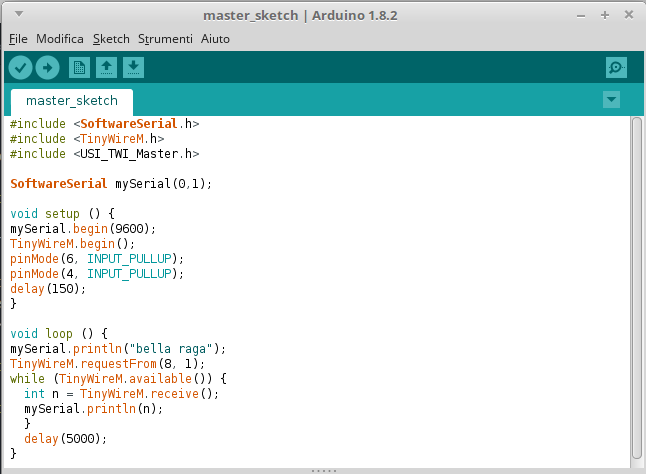The width and height of the screenshot is (646, 474).
Task: Click the 'int n = TinyWireM.receive();' line
Action: pyautogui.click(x=122, y=394)
